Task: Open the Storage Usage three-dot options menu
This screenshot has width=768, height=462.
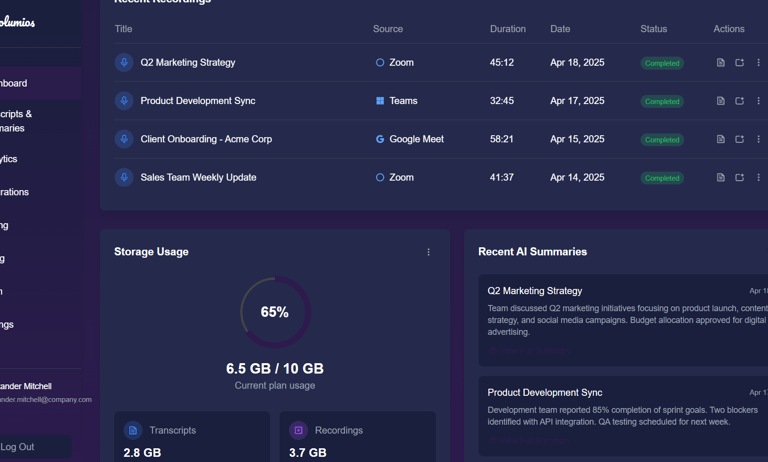Action: (x=429, y=252)
